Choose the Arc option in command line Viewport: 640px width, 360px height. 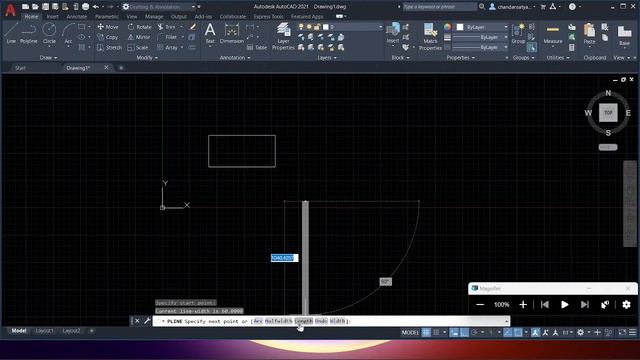[x=258, y=321]
